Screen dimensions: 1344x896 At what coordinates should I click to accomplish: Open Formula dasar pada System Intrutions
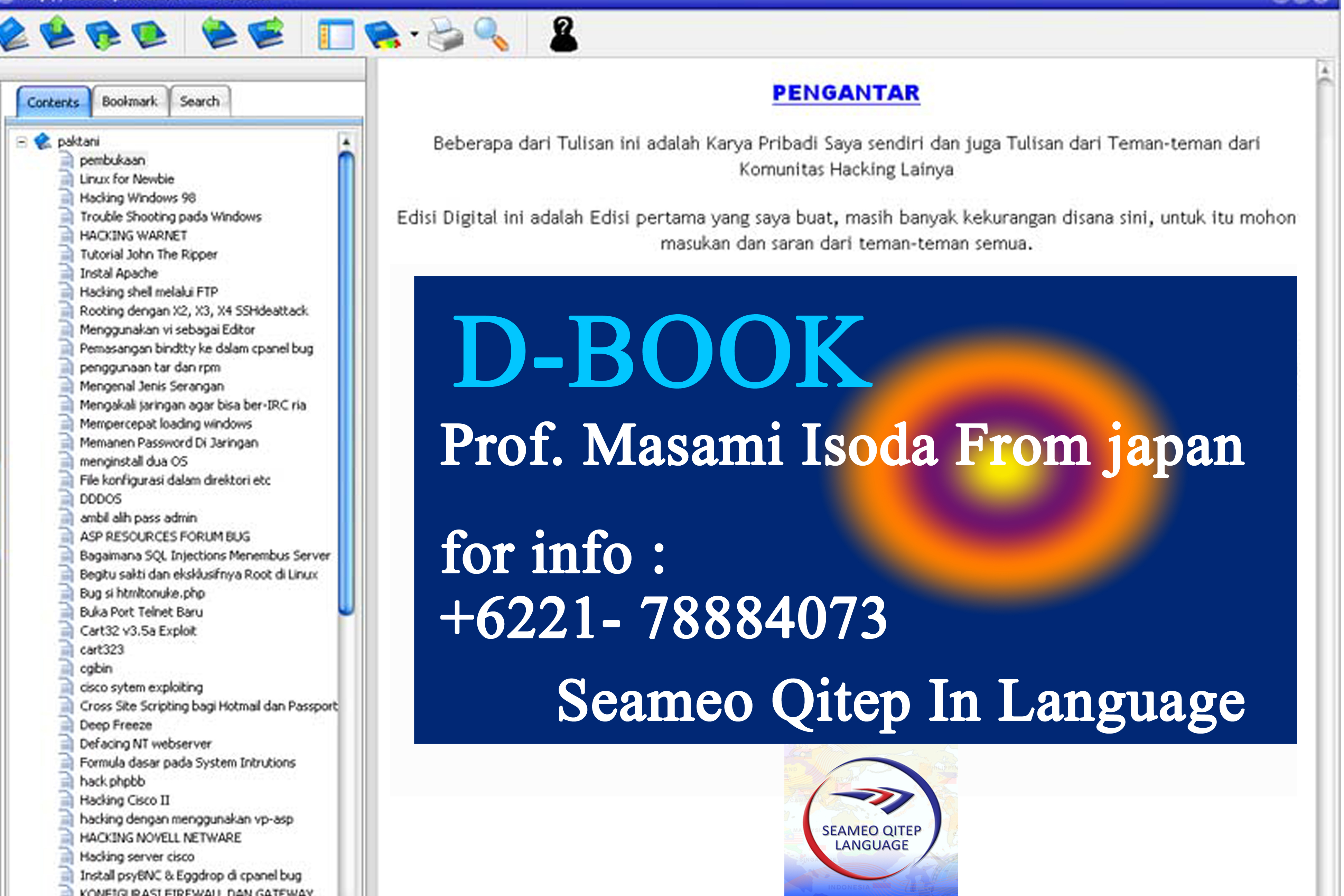coord(187,763)
